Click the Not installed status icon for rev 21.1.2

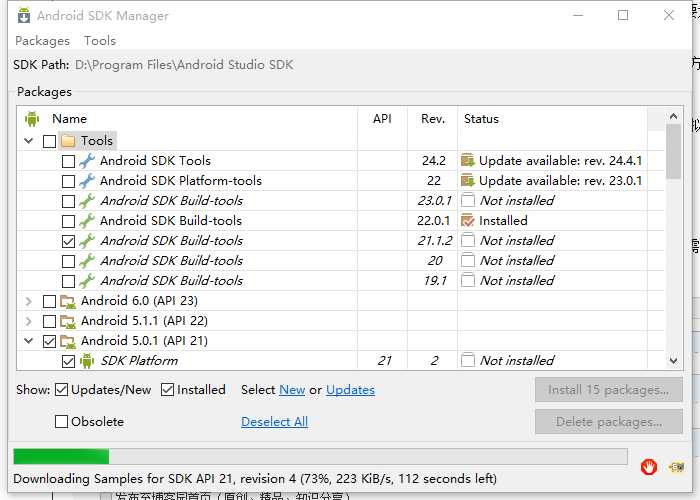click(x=467, y=240)
